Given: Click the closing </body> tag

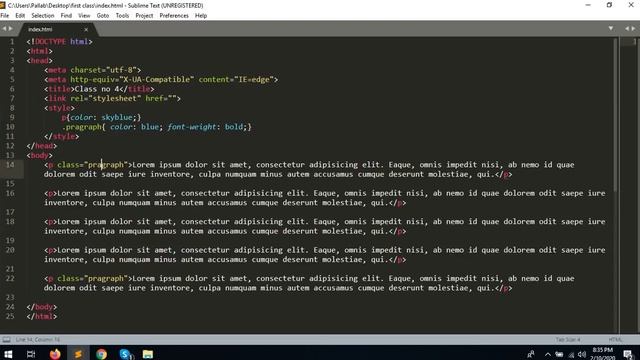Looking at the screenshot, I should (42, 307).
